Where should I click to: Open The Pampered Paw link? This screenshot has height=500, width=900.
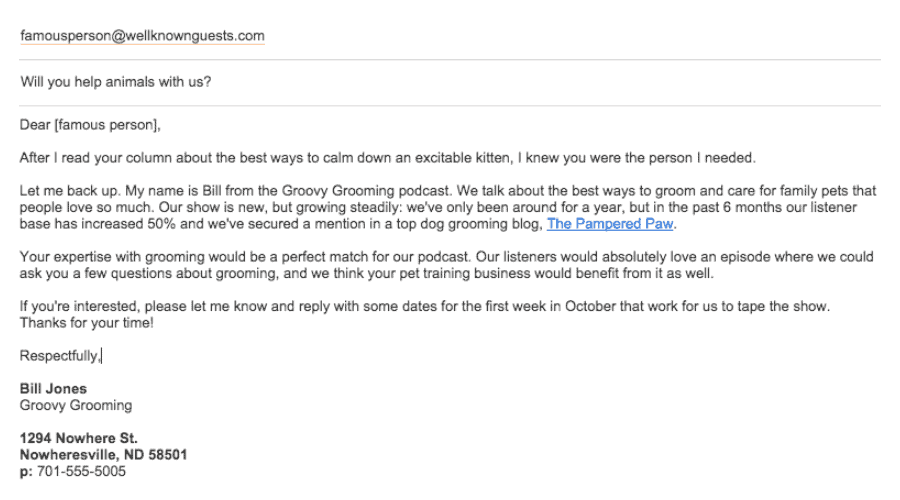point(611,223)
